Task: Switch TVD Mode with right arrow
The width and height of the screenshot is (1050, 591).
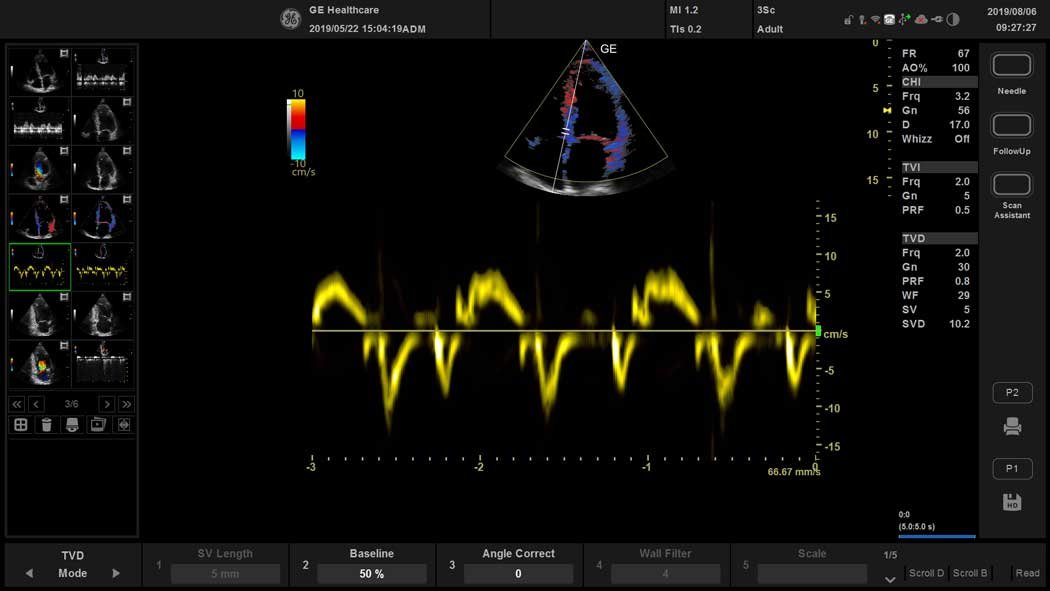Action: 116,574
